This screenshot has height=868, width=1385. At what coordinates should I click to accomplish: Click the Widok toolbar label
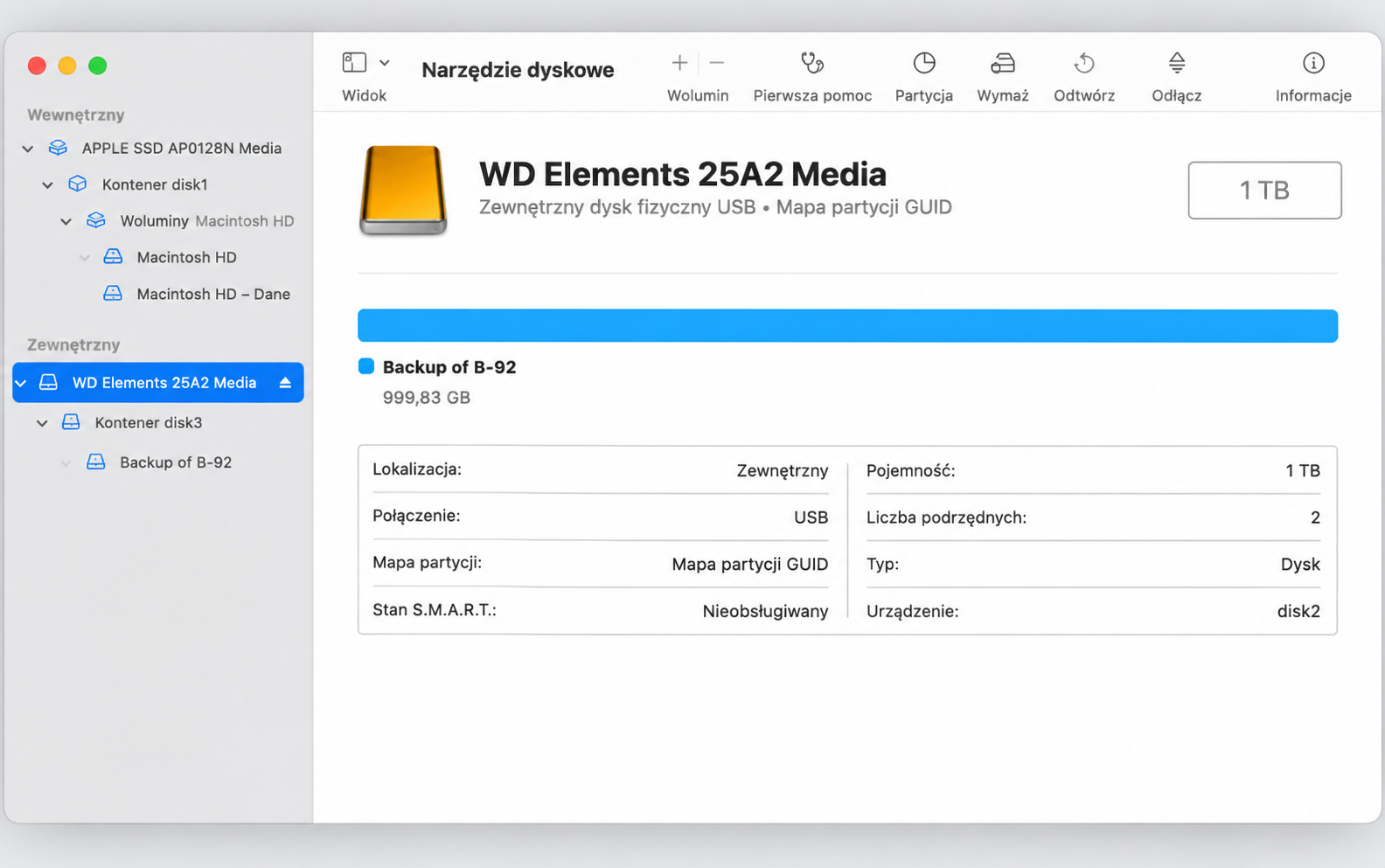point(364,95)
